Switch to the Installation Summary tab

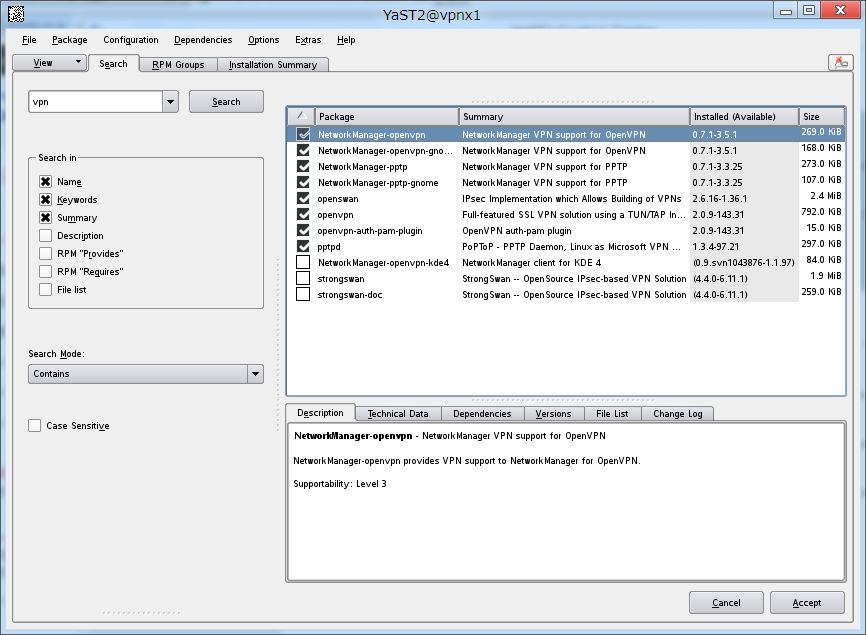coord(273,65)
